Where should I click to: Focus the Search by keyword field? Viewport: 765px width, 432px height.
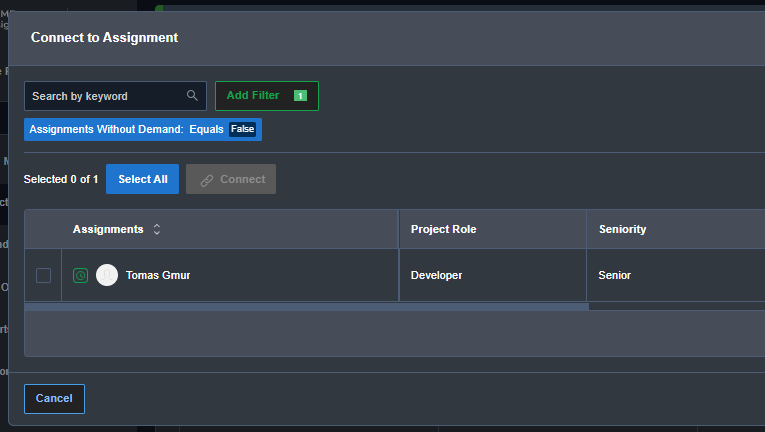pos(105,96)
